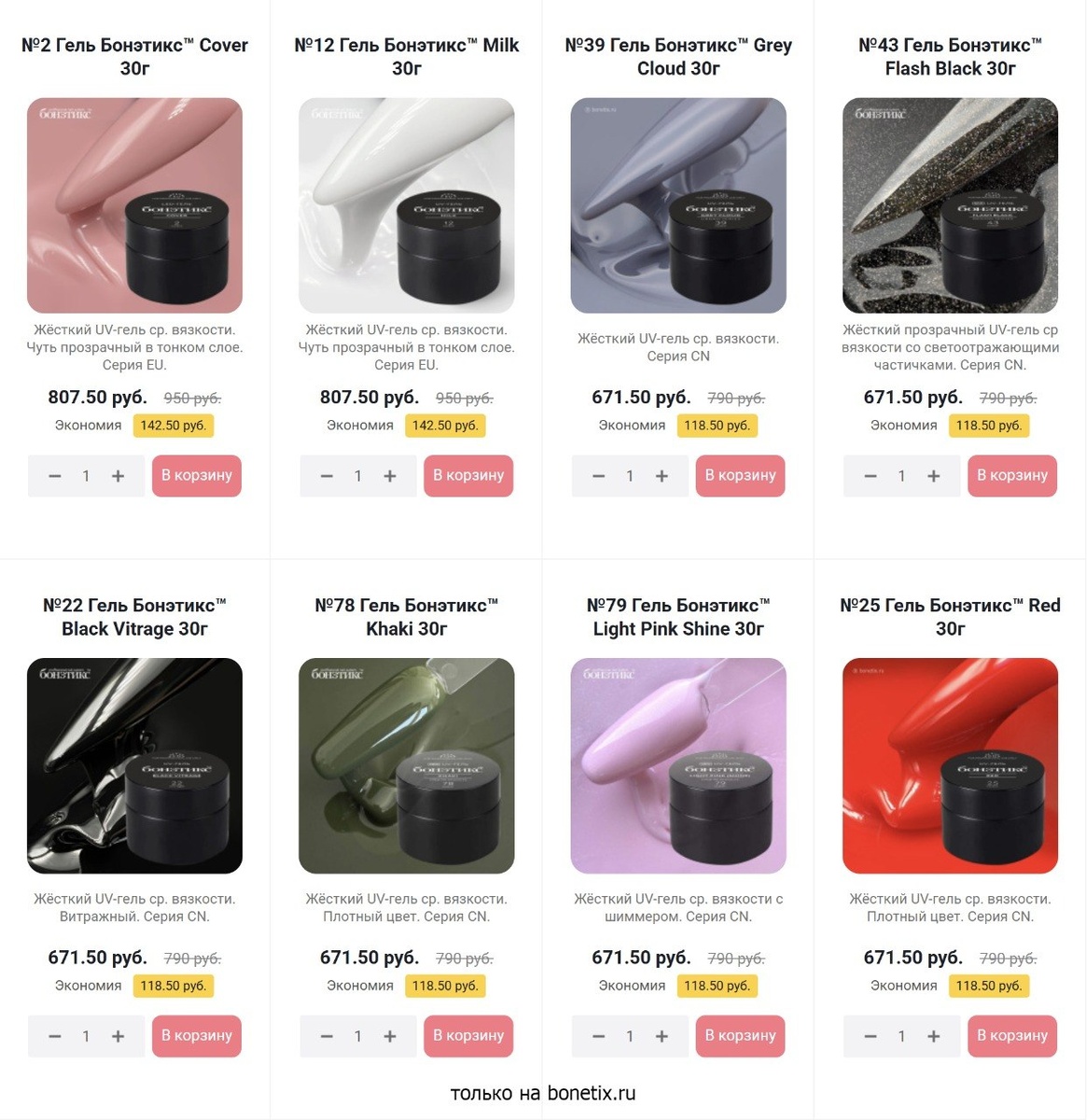
Task: Increase quantity for №2 Cover gel
Action: point(118,476)
